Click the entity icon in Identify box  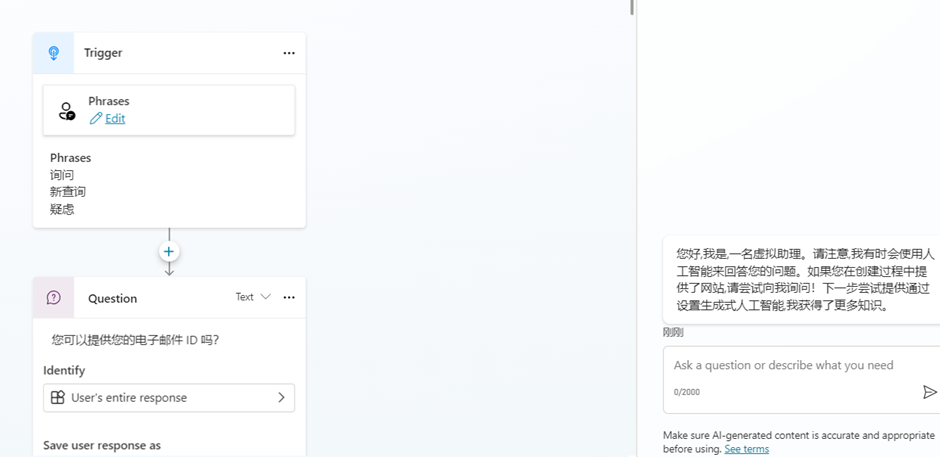[57, 398]
